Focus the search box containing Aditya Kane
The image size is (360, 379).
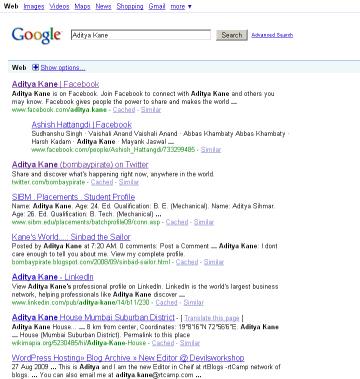coord(141,35)
